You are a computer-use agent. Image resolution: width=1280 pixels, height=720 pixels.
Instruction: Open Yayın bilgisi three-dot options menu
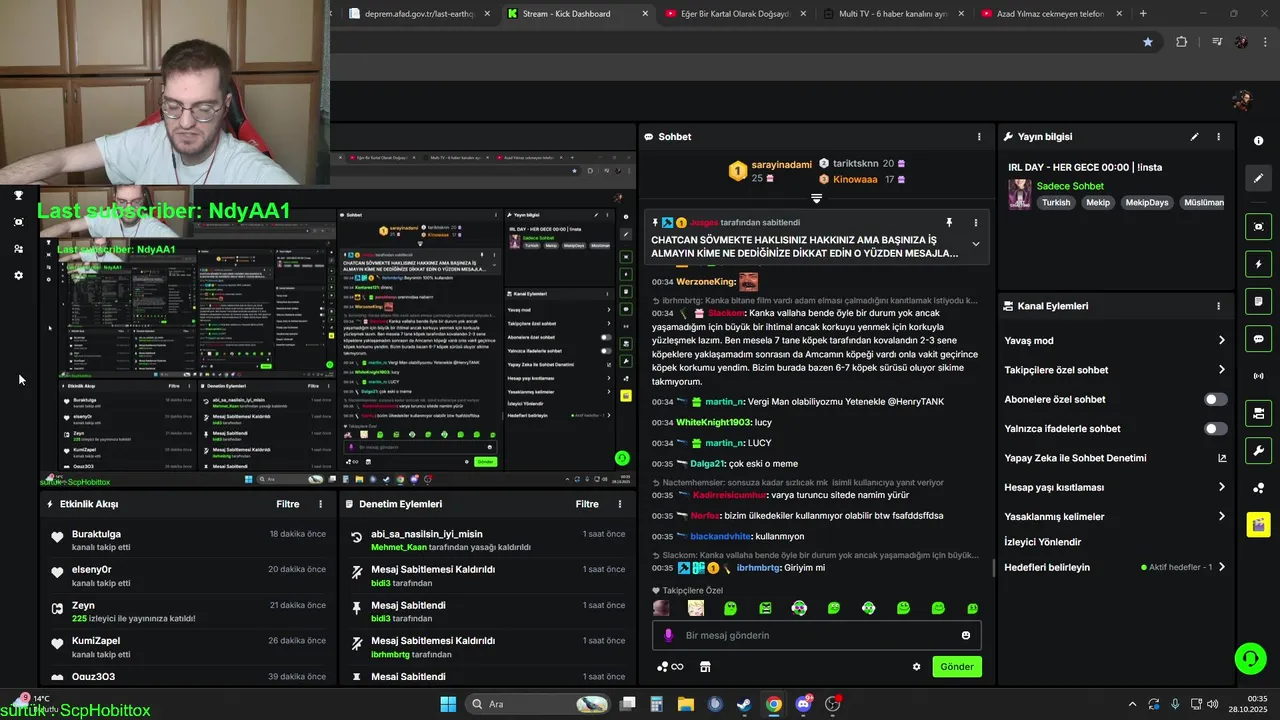click(x=1218, y=137)
